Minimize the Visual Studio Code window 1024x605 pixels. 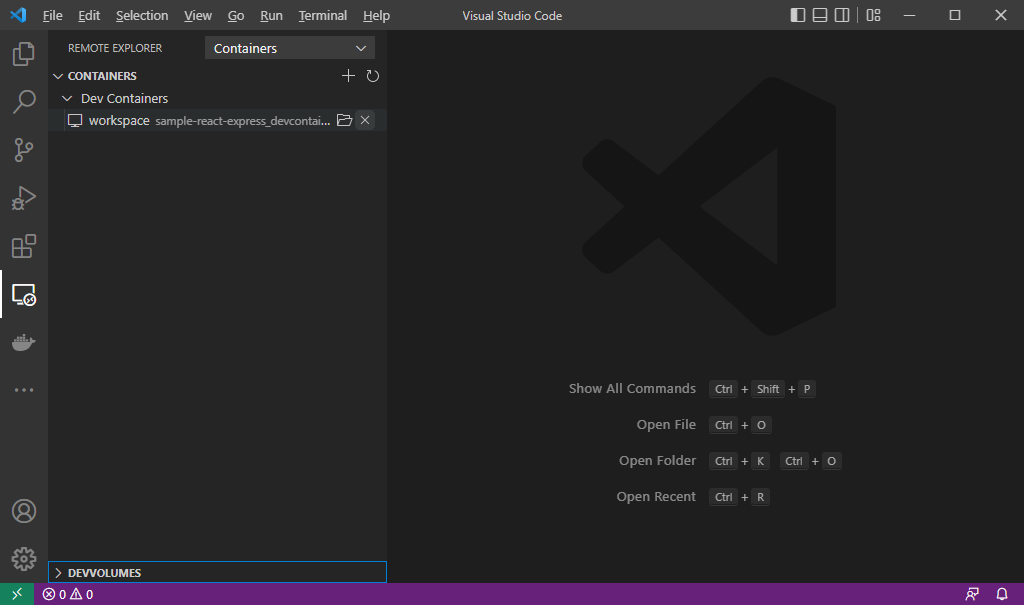point(909,15)
